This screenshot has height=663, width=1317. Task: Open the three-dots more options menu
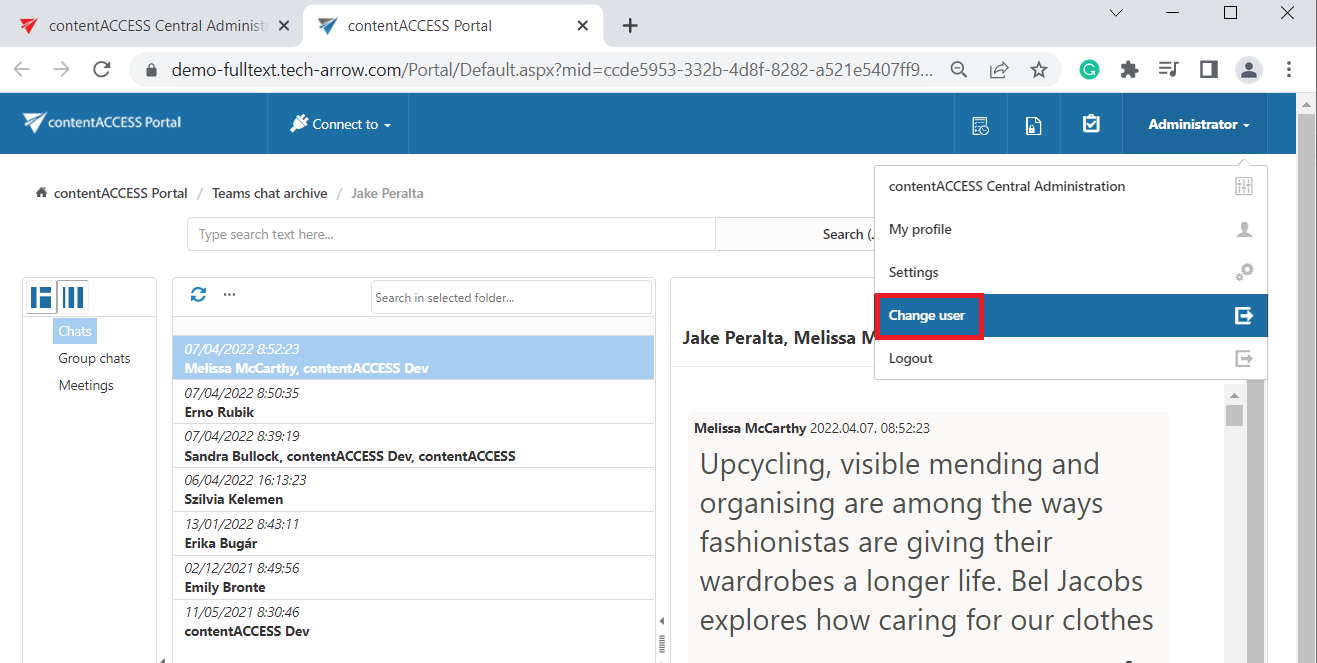click(x=229, y=294)
